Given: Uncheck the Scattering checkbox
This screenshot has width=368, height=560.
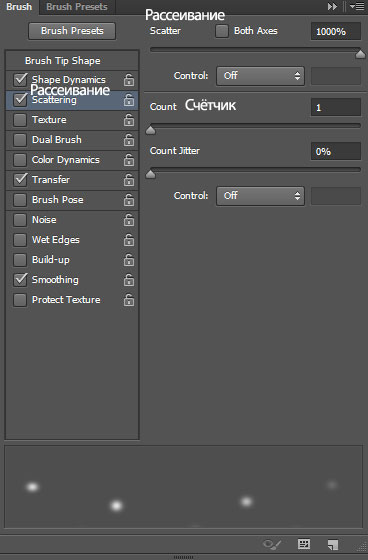Looking at the screenshot, I should tap(20, 100).
